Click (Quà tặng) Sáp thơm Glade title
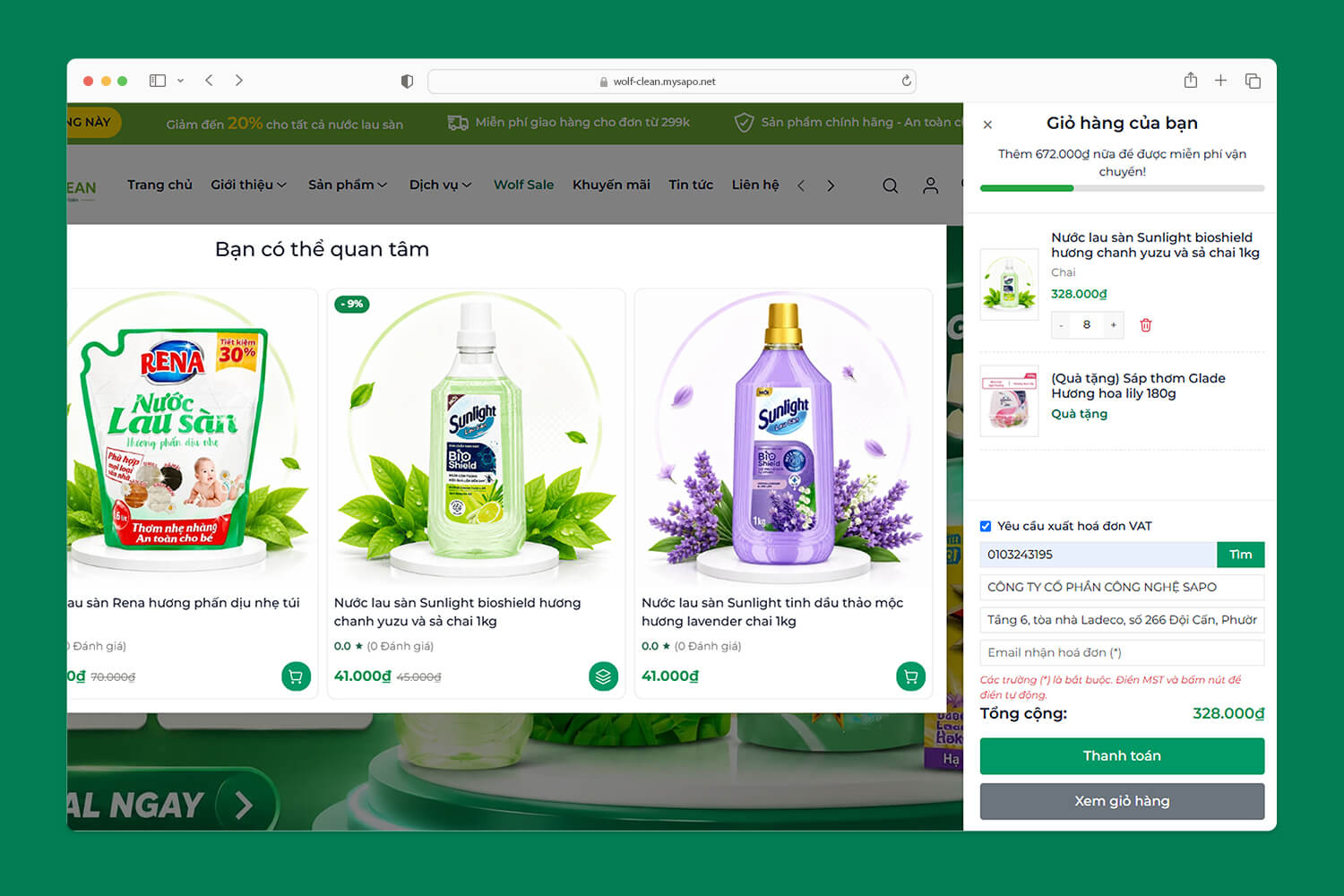The height and width of the screenshot is (896, 1344). 1138,385
